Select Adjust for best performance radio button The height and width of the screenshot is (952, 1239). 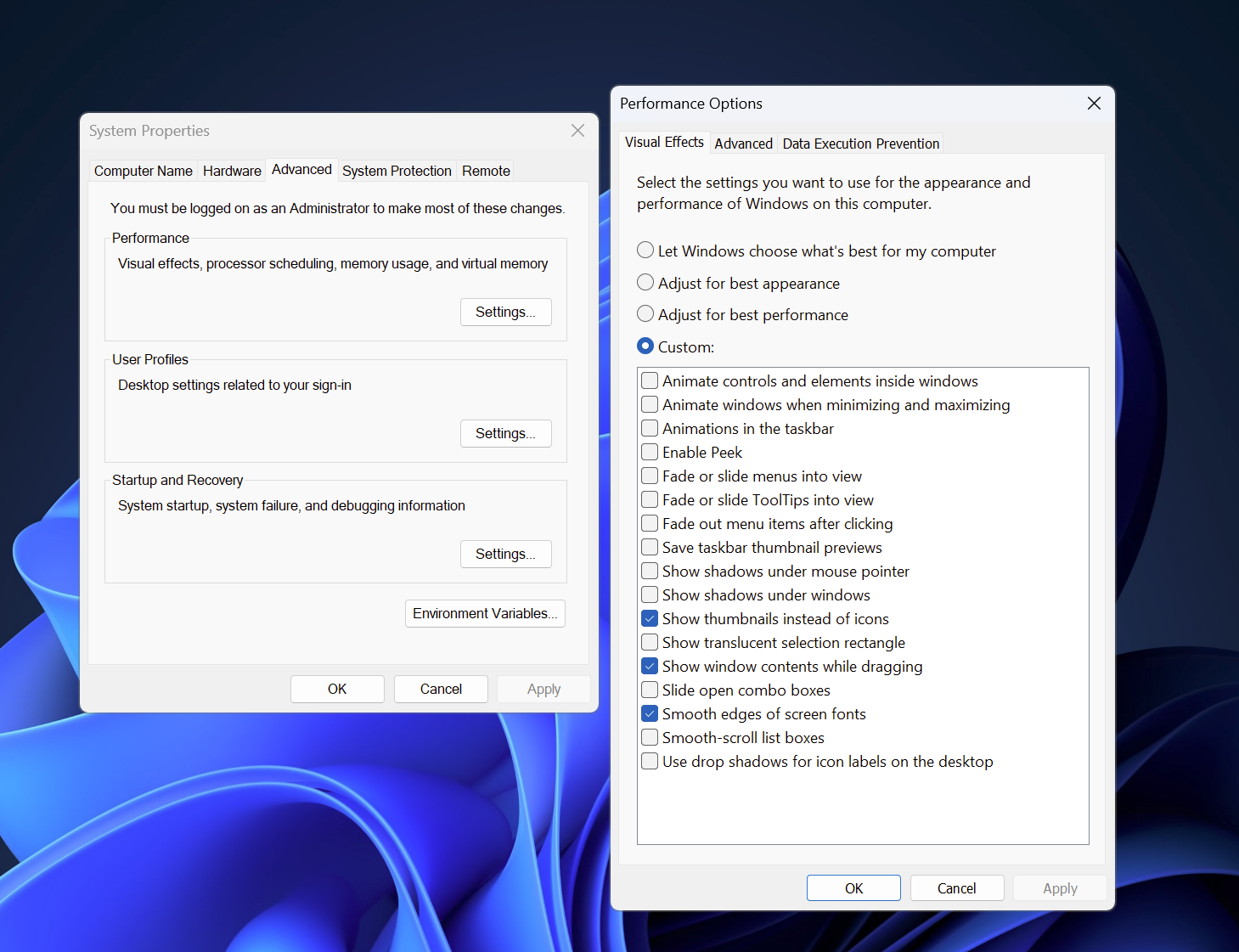tap(645, 314)
